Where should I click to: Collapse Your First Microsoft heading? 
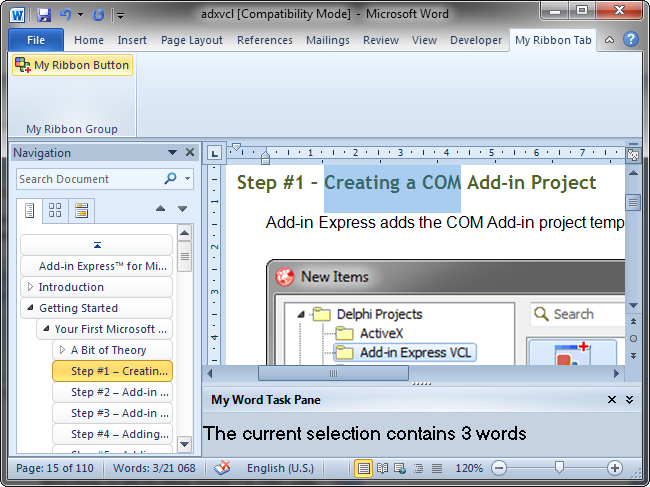[46, 329]
